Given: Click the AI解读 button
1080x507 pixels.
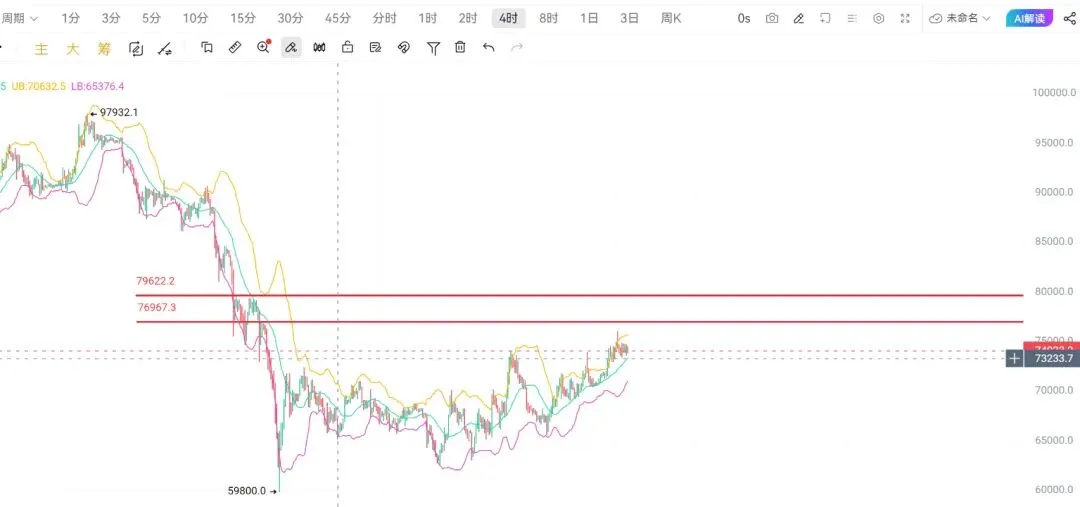Looking at the screenshot, I should (1029, 19).
